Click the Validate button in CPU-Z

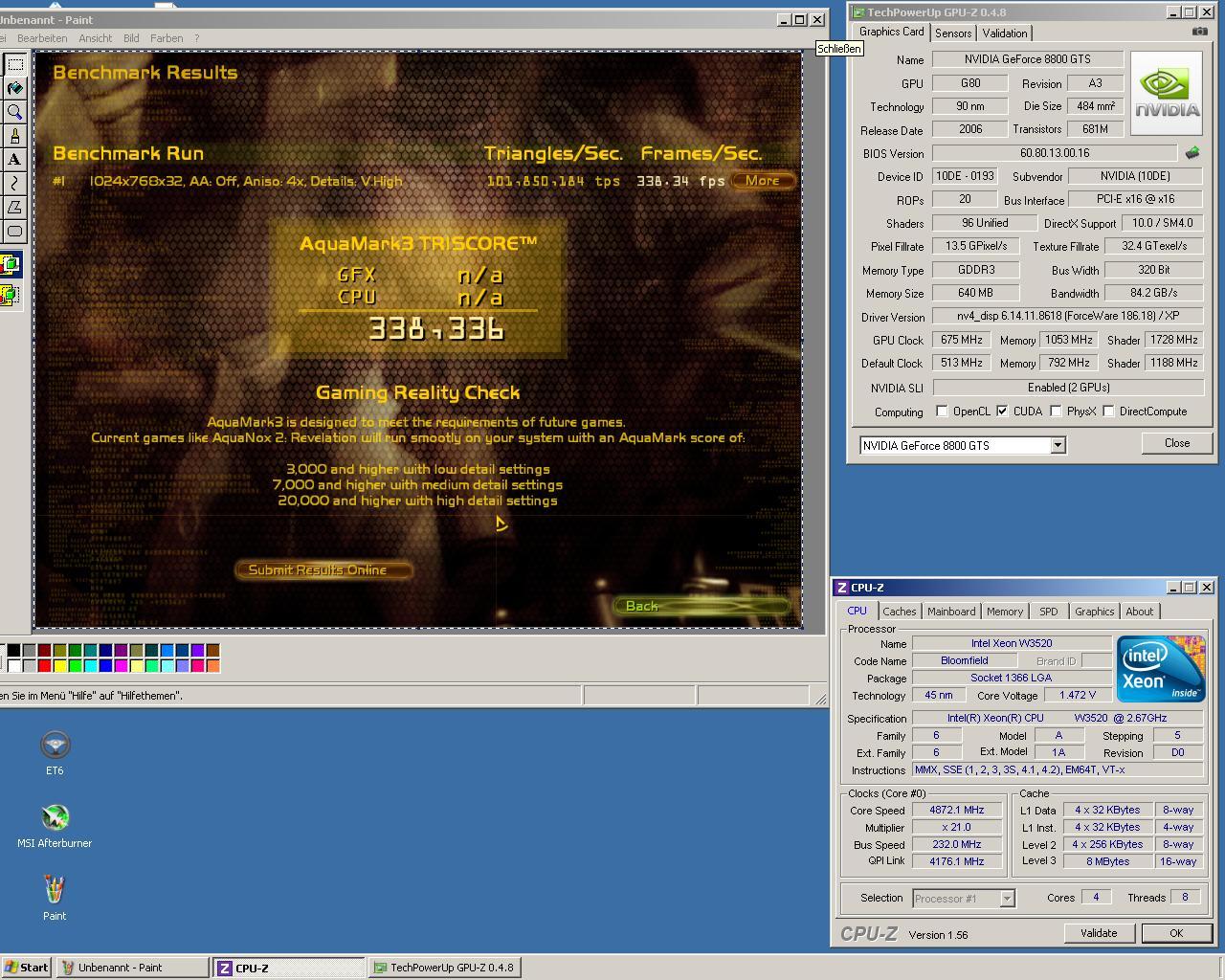pos(1099,933)
